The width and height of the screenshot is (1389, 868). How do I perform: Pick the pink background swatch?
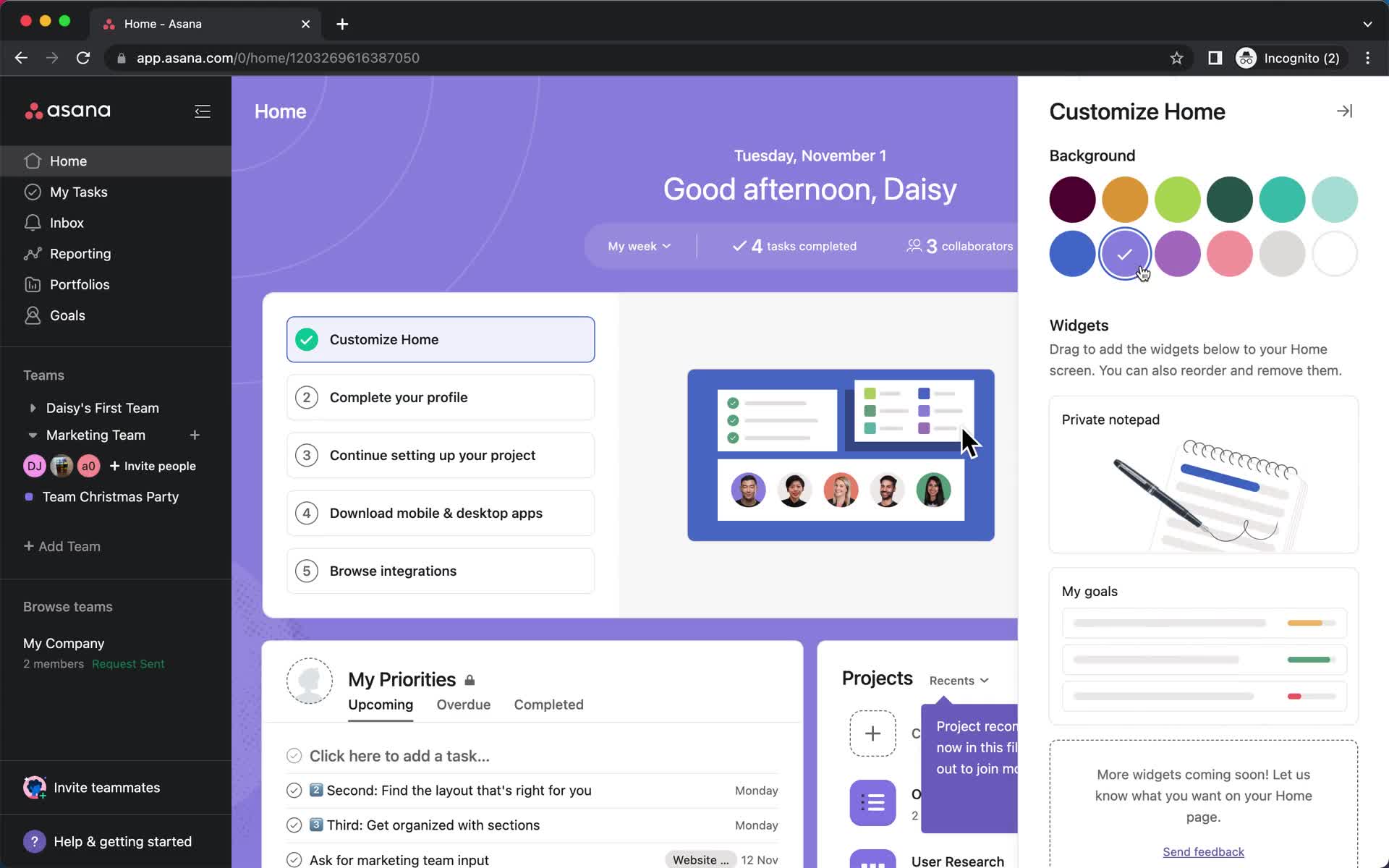click(x=1230, y=254)
